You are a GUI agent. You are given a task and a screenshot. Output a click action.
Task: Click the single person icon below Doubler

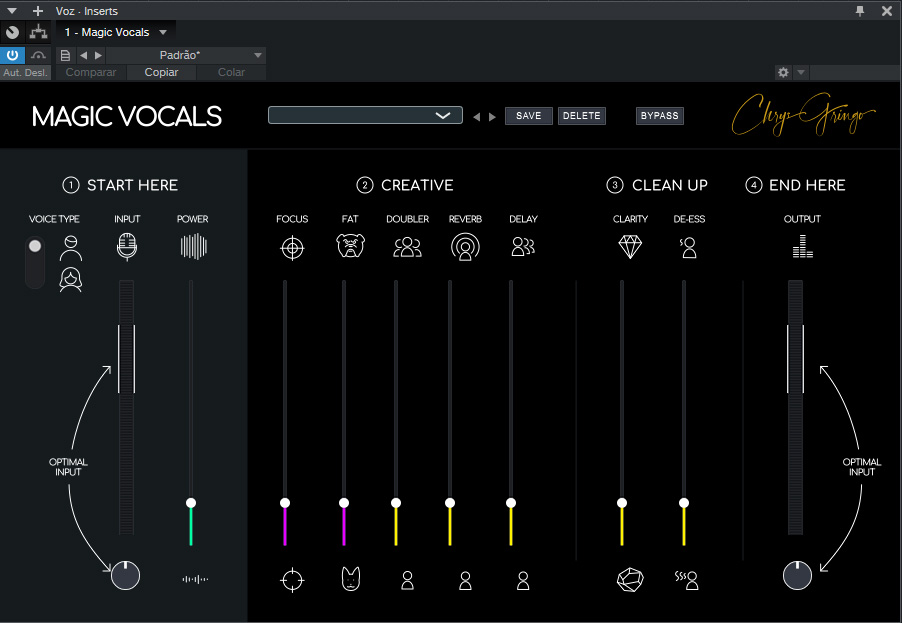tap(407, 580)
